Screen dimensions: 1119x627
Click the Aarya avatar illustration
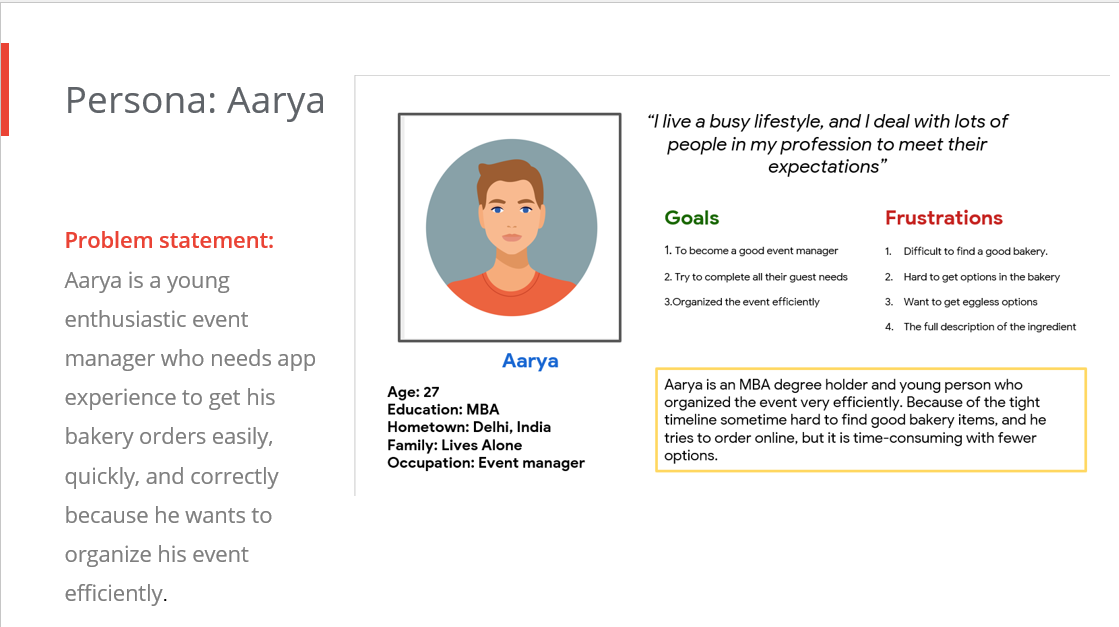[511, 227]
